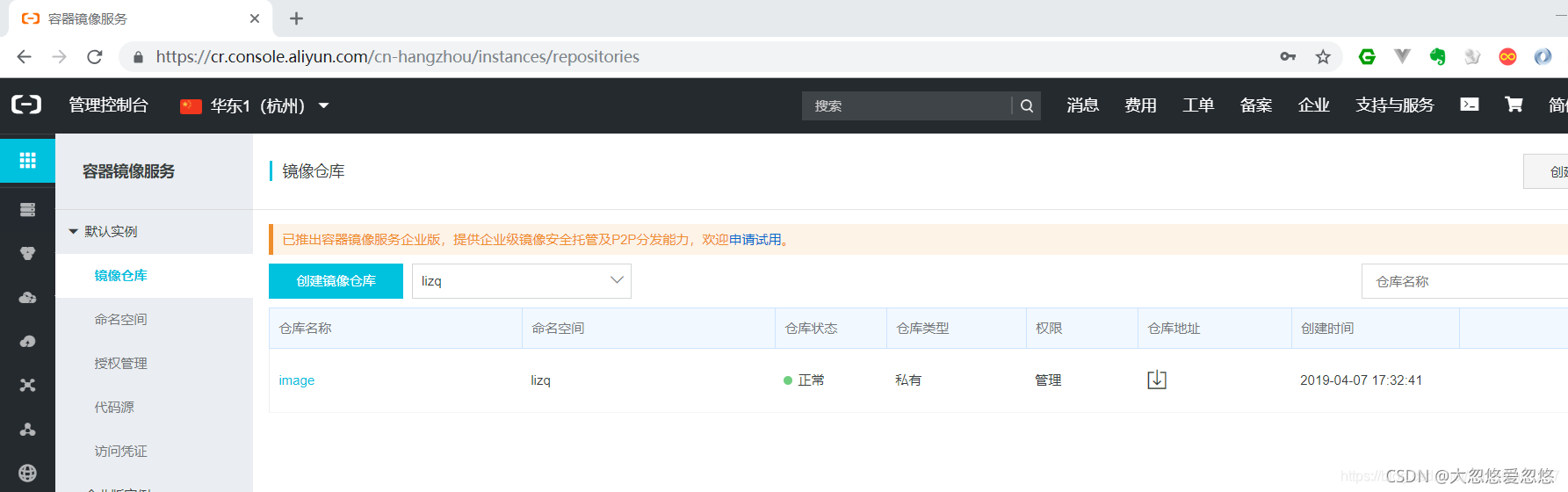The width and height of the screenshot is (1568, 492).
Task: Click the lizq namespace cell in table
Action: [x=540, y=380]
